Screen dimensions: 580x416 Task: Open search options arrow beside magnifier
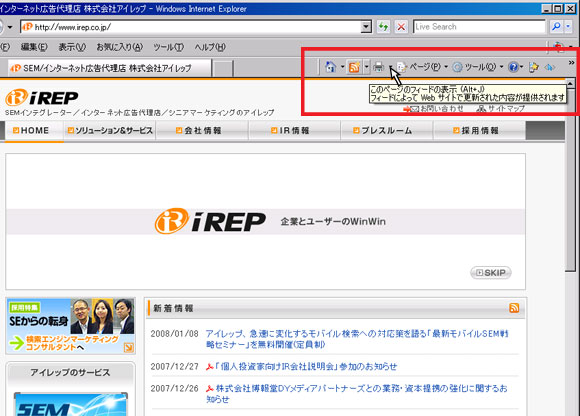[569, 27]
